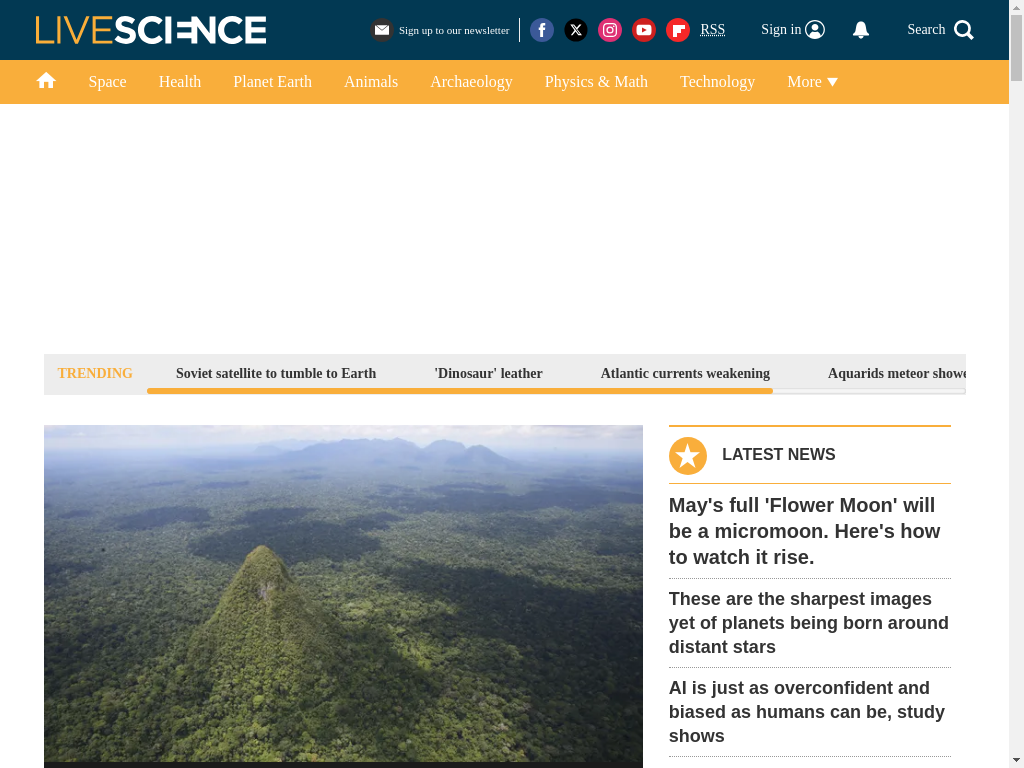1024x768 pixels.
Task: Click the scrollbar down arrow
Action: tap(1016, 761)
